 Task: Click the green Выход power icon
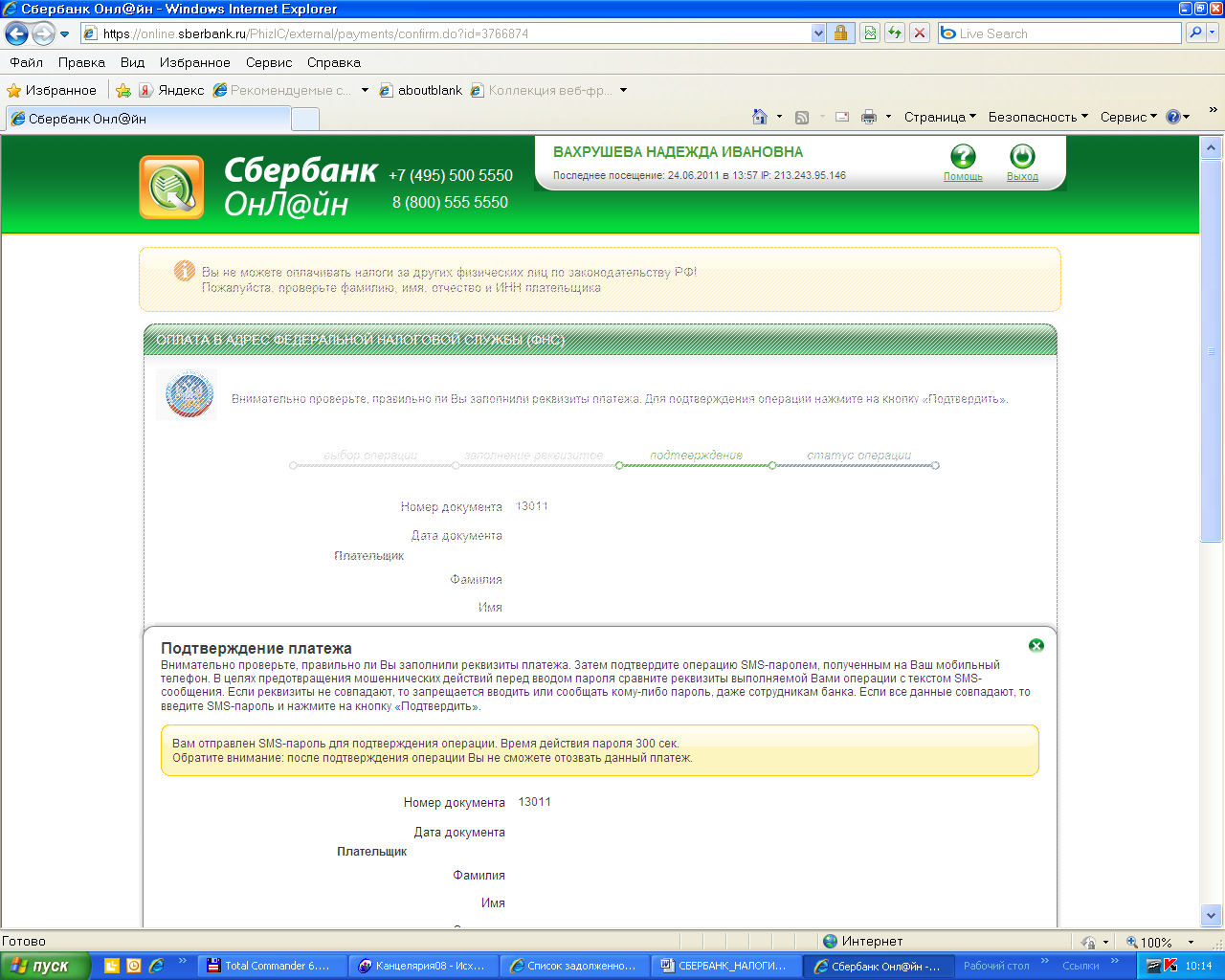click(x=1022, y=156)
